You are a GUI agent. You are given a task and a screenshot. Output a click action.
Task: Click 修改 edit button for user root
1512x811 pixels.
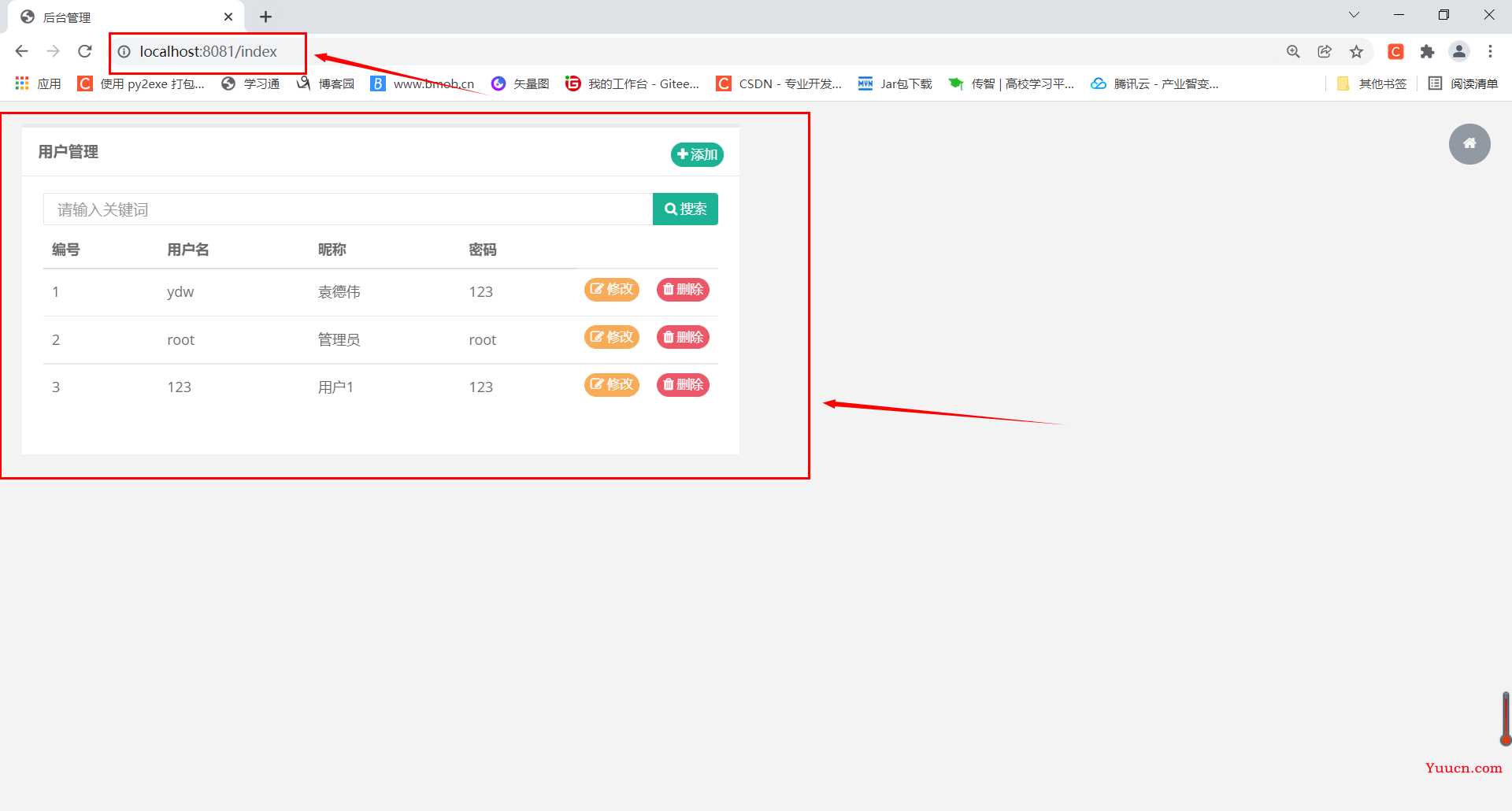coord(612,337)
